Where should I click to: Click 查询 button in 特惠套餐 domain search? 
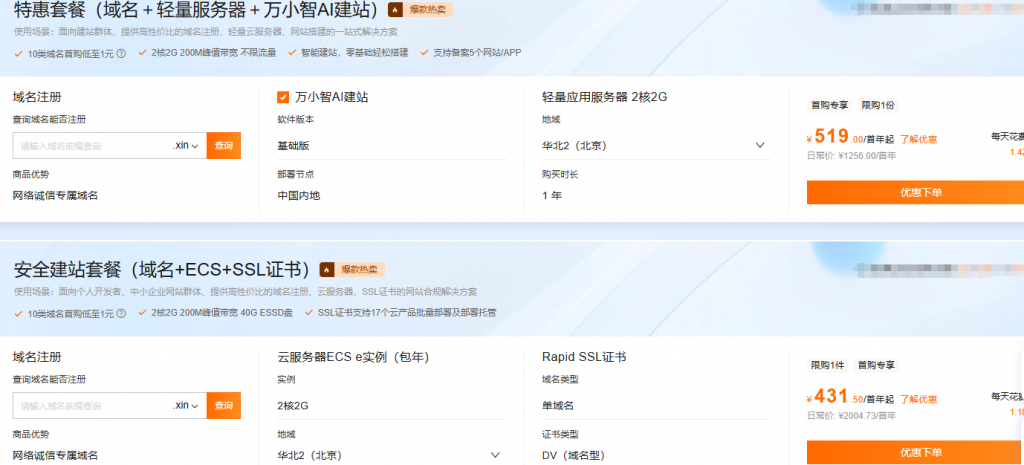coord(224,146)
